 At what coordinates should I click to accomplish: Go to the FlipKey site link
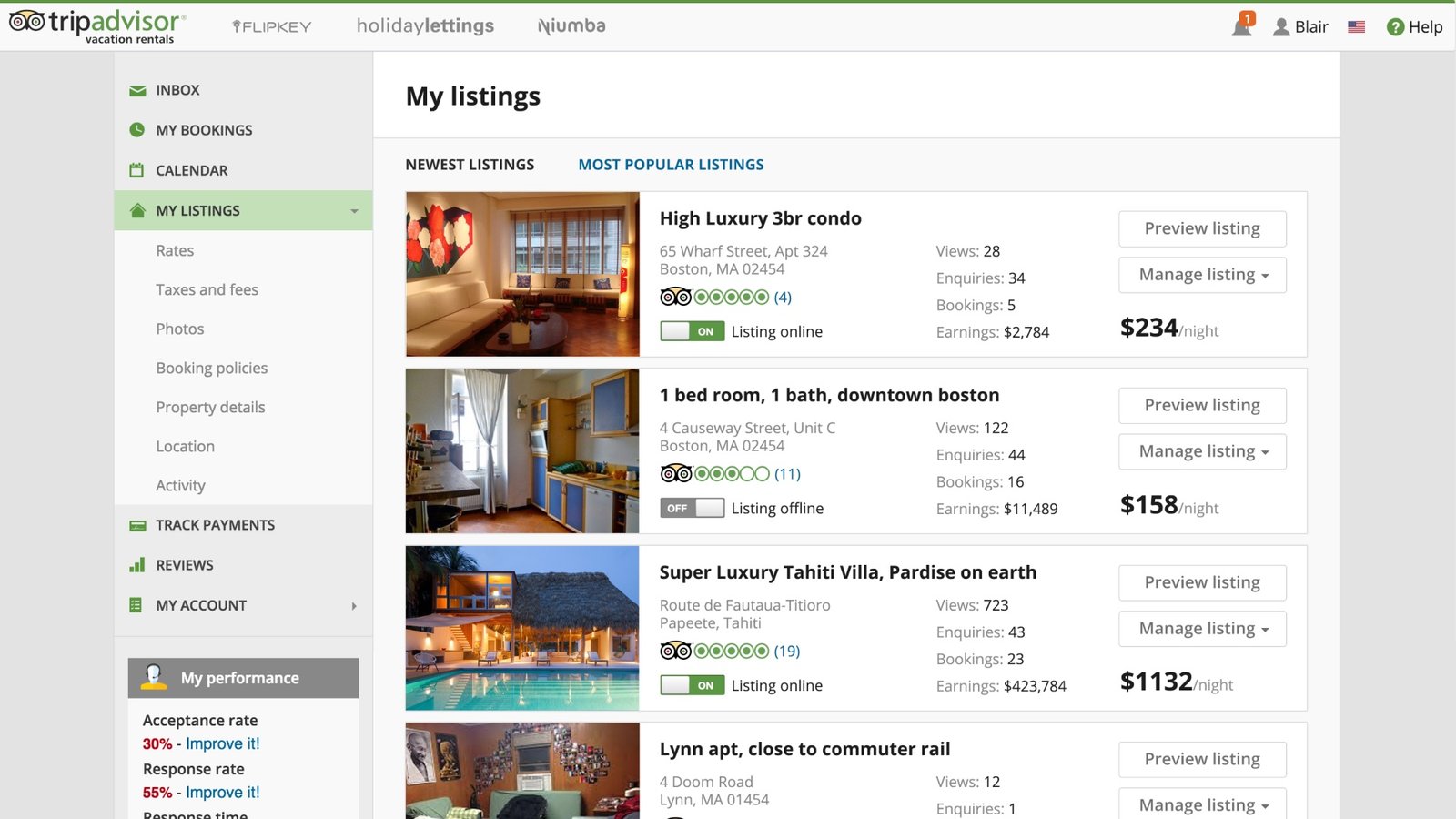tap(271, 26)
